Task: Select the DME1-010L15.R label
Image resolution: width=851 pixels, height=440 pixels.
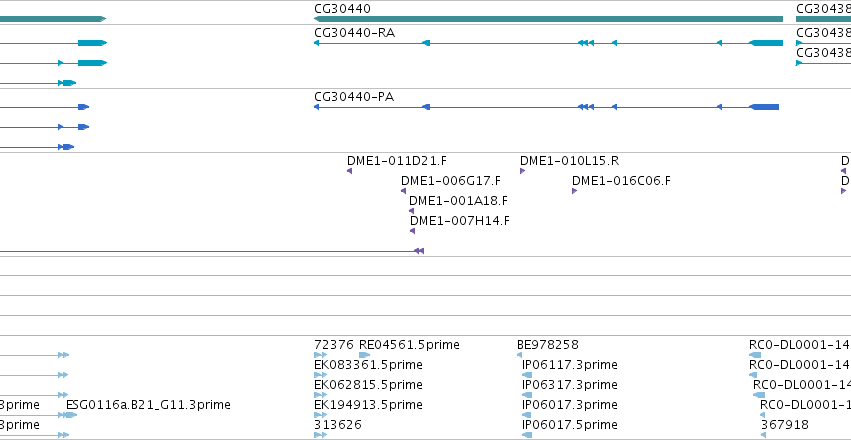Action: point(569,161)
